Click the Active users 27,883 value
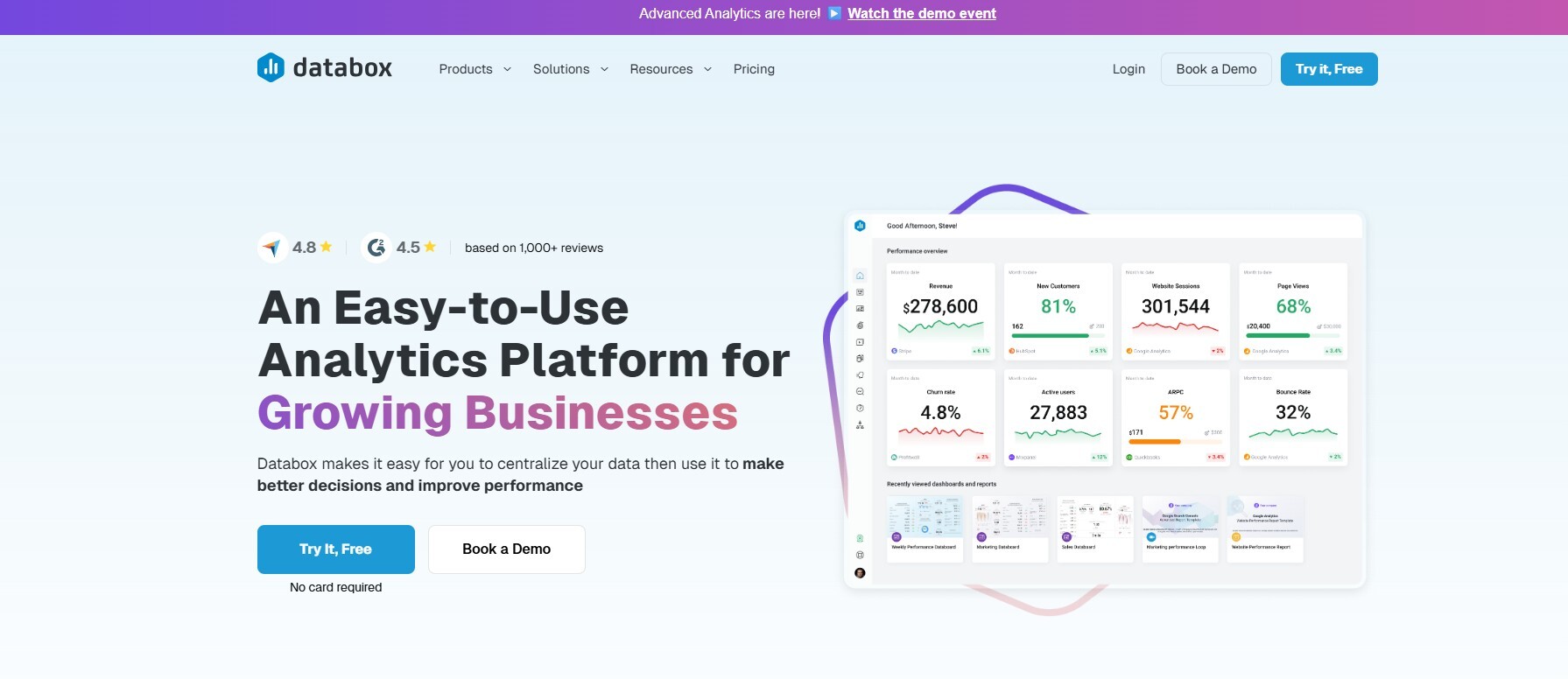 [x=1058, y=412]
